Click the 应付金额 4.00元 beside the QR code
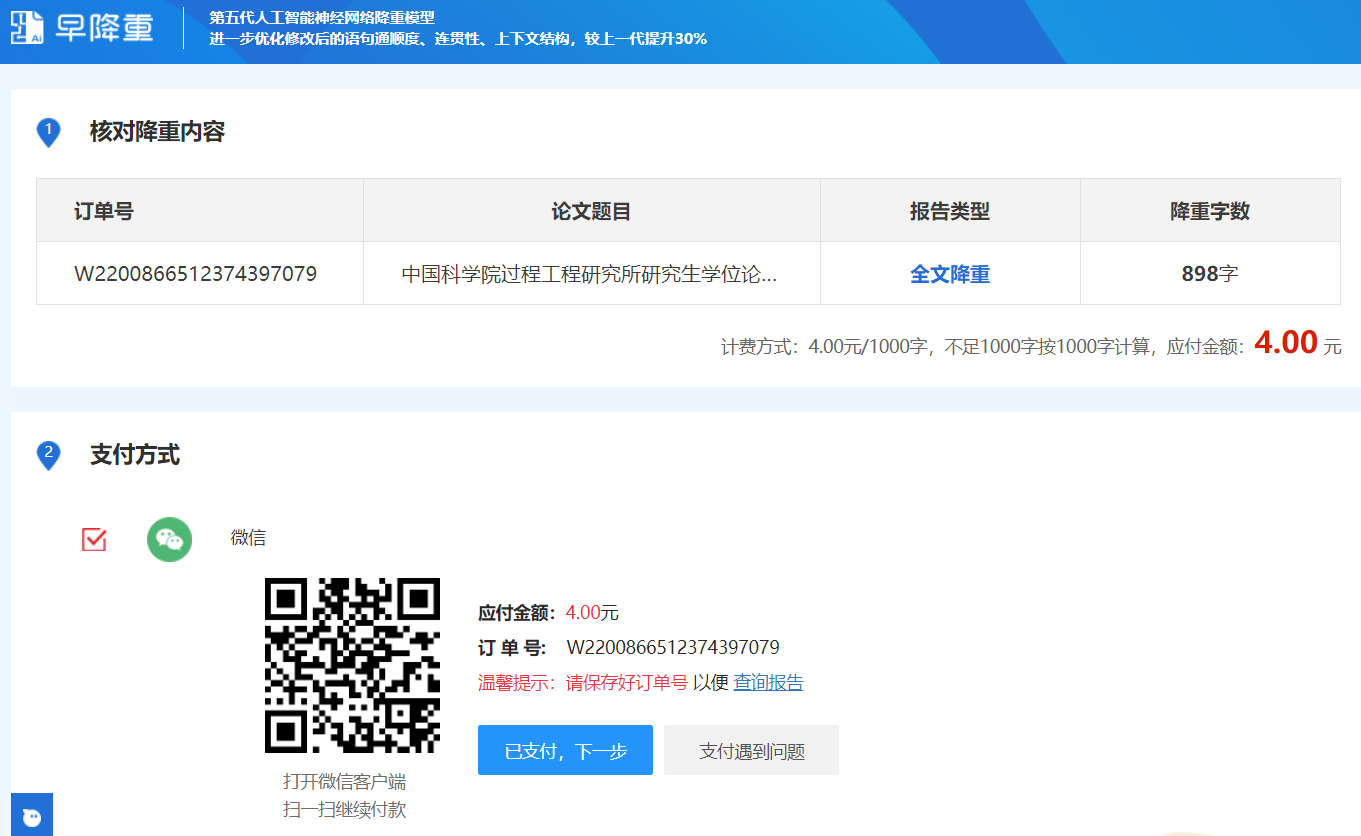The height and width of the screenshot is (836, 1361). [x=548, y=613]
